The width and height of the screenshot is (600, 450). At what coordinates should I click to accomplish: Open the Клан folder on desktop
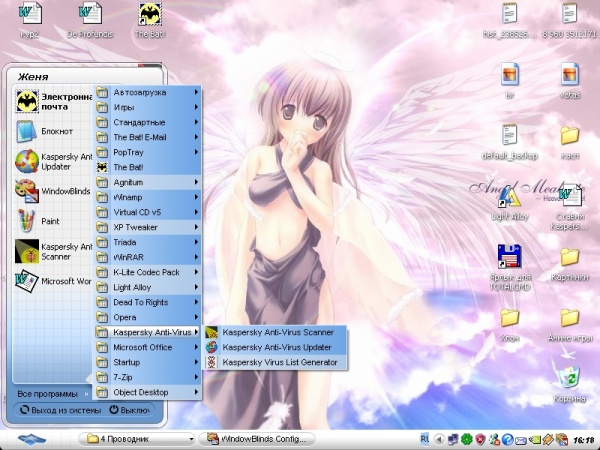[x=510, y=318]
